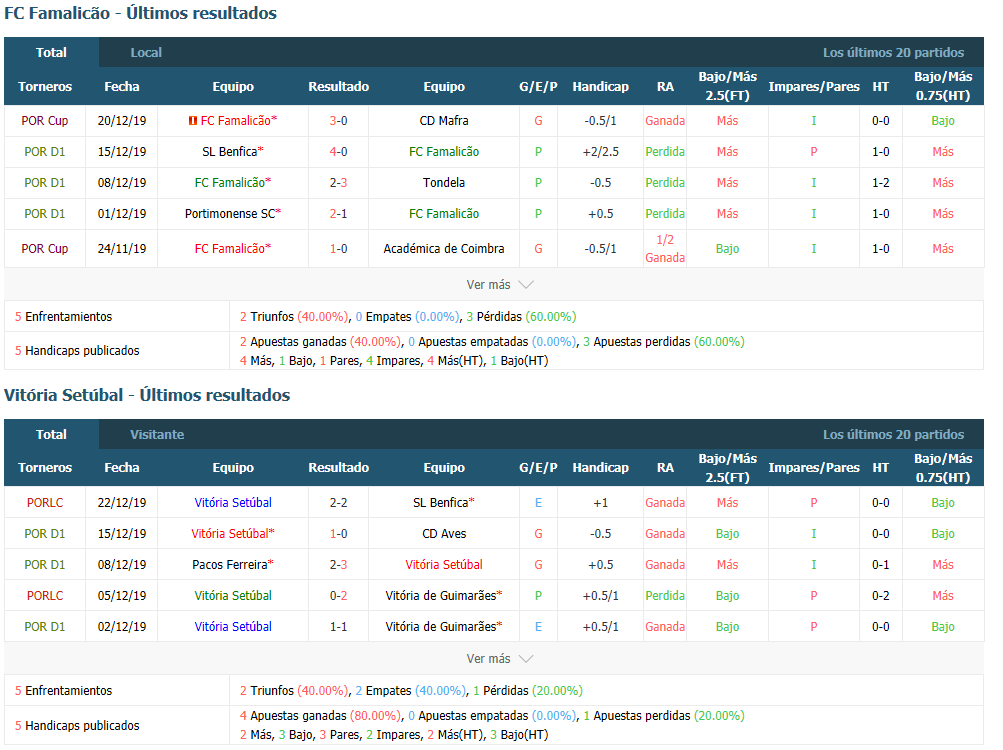Switch to Local tab for Famalicão
The width and height of the screenshot is (1003, 750).
click(146, 52)
